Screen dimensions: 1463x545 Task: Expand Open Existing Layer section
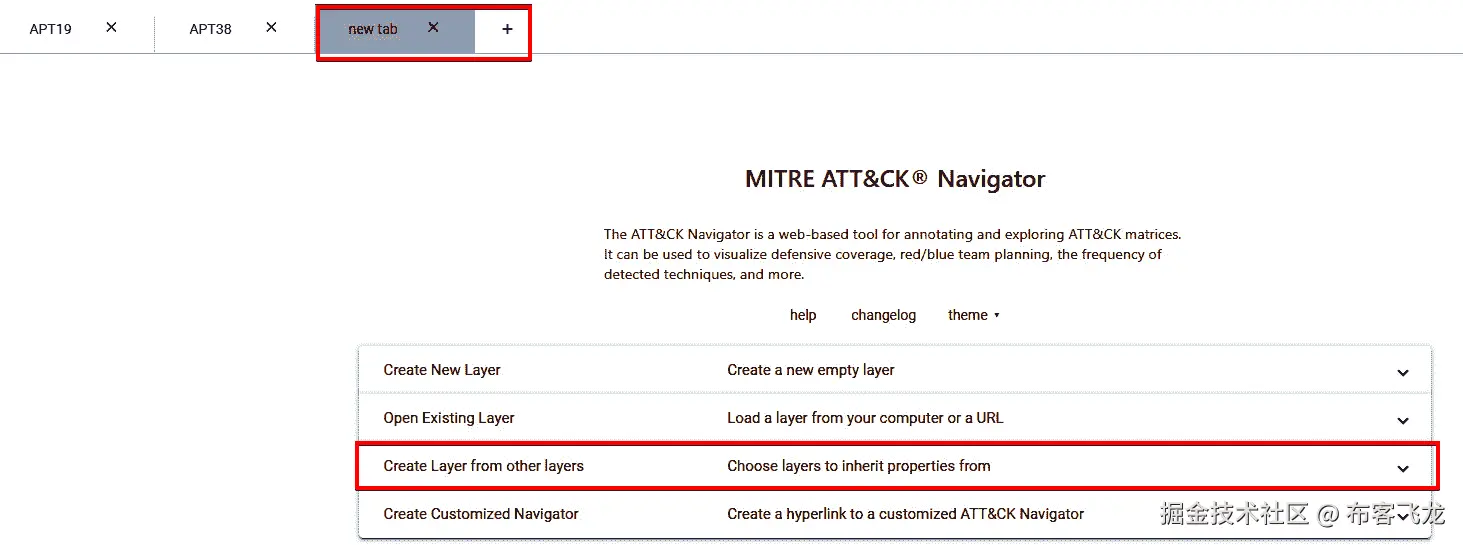pyautogui.click(x=895, y=418)
